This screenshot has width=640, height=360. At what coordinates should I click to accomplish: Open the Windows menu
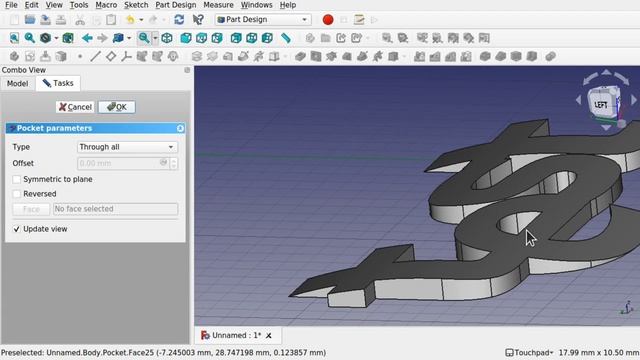(256, 5)
